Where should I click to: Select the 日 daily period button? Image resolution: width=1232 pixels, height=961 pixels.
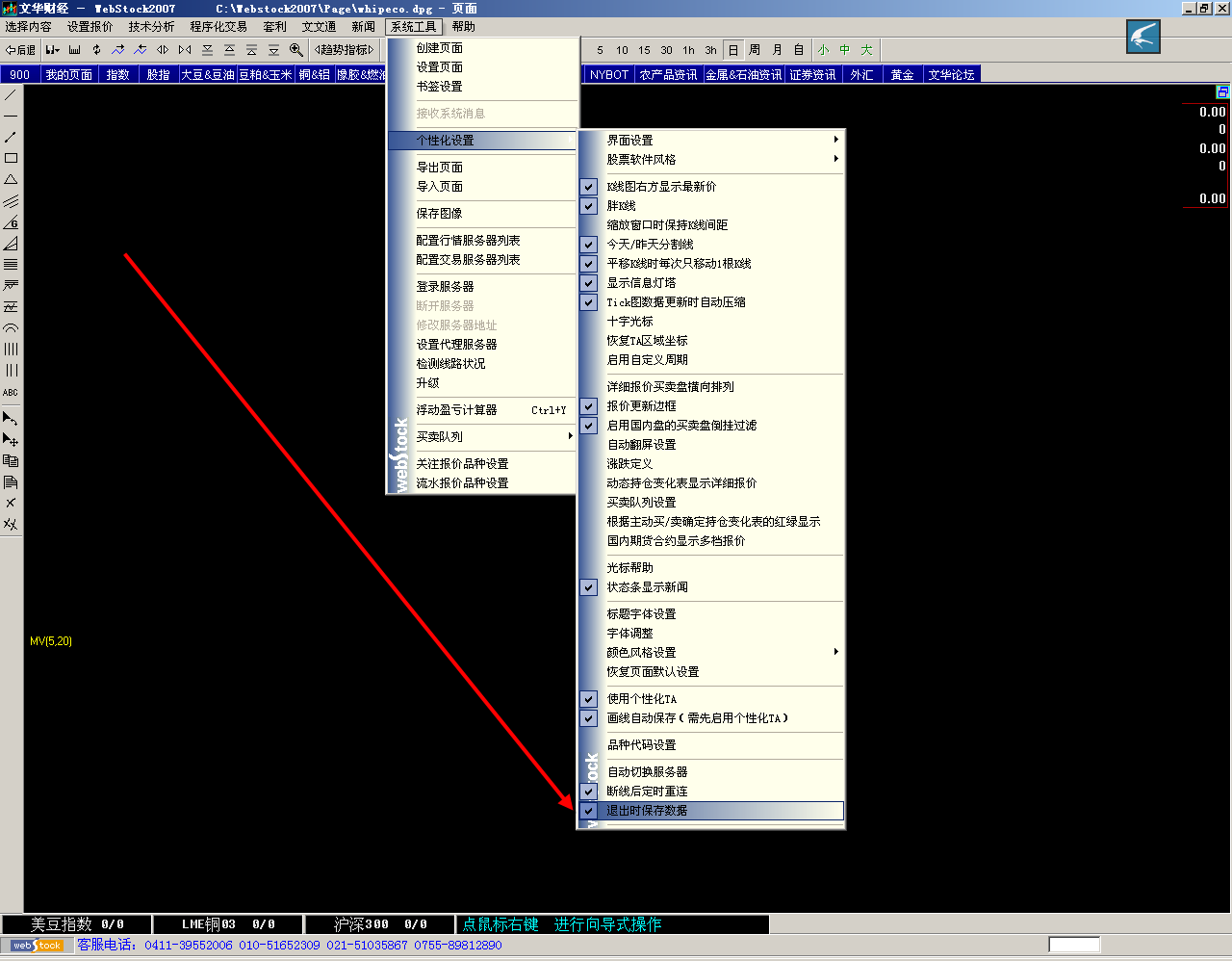coord(733,49)
